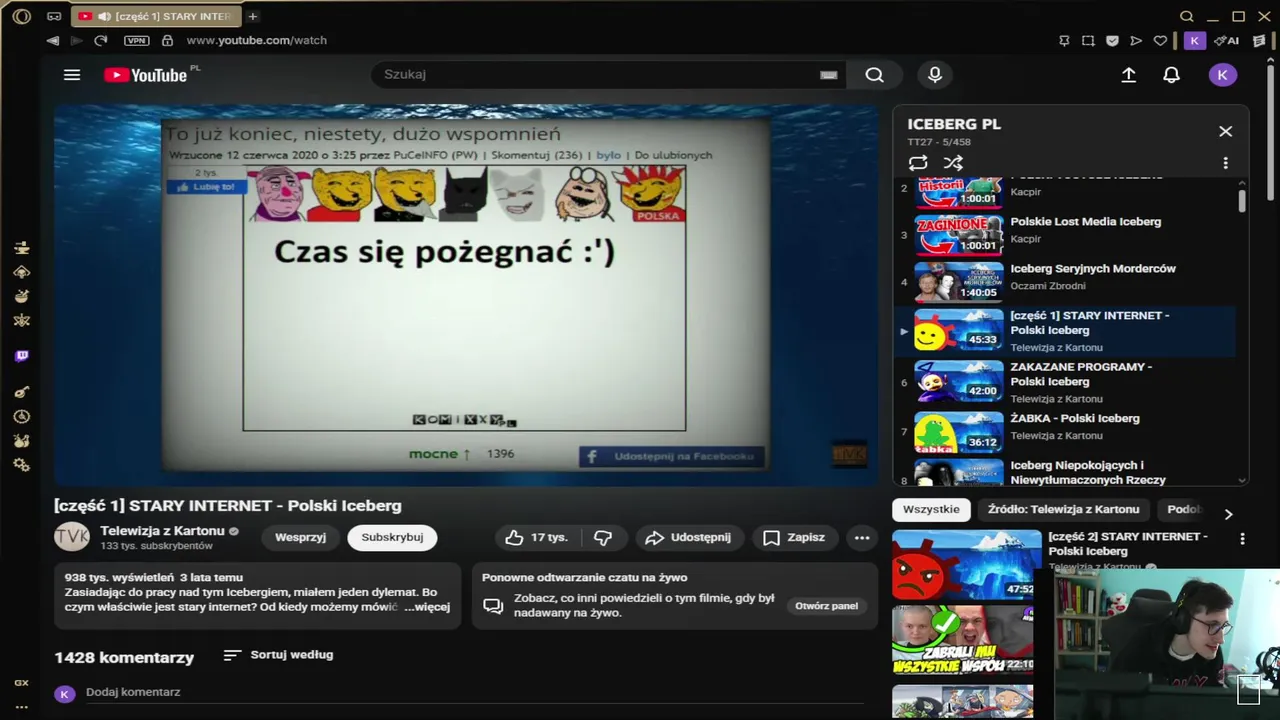Open the pinboard pin icon in address bar

tap(1064, 41)
